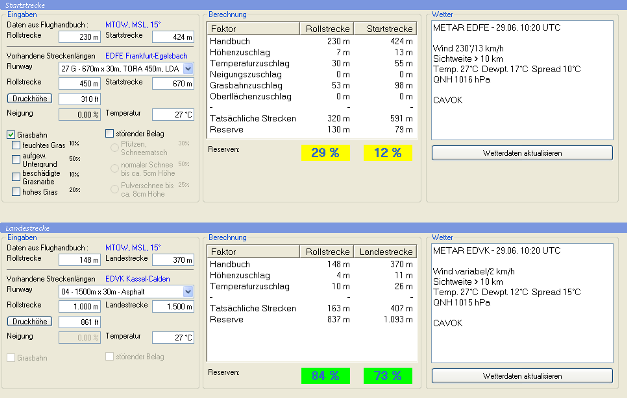Tick the aufgew. Untergrund checkbox
Viewport: 627px width, 398px height.
coord(16,160)
